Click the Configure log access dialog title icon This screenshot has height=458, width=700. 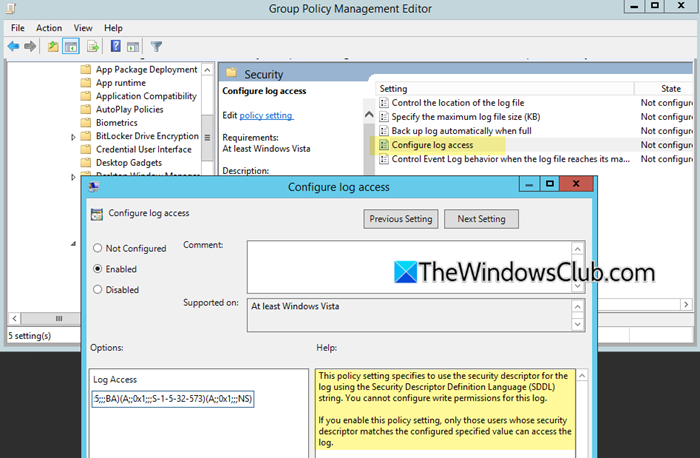94,187
